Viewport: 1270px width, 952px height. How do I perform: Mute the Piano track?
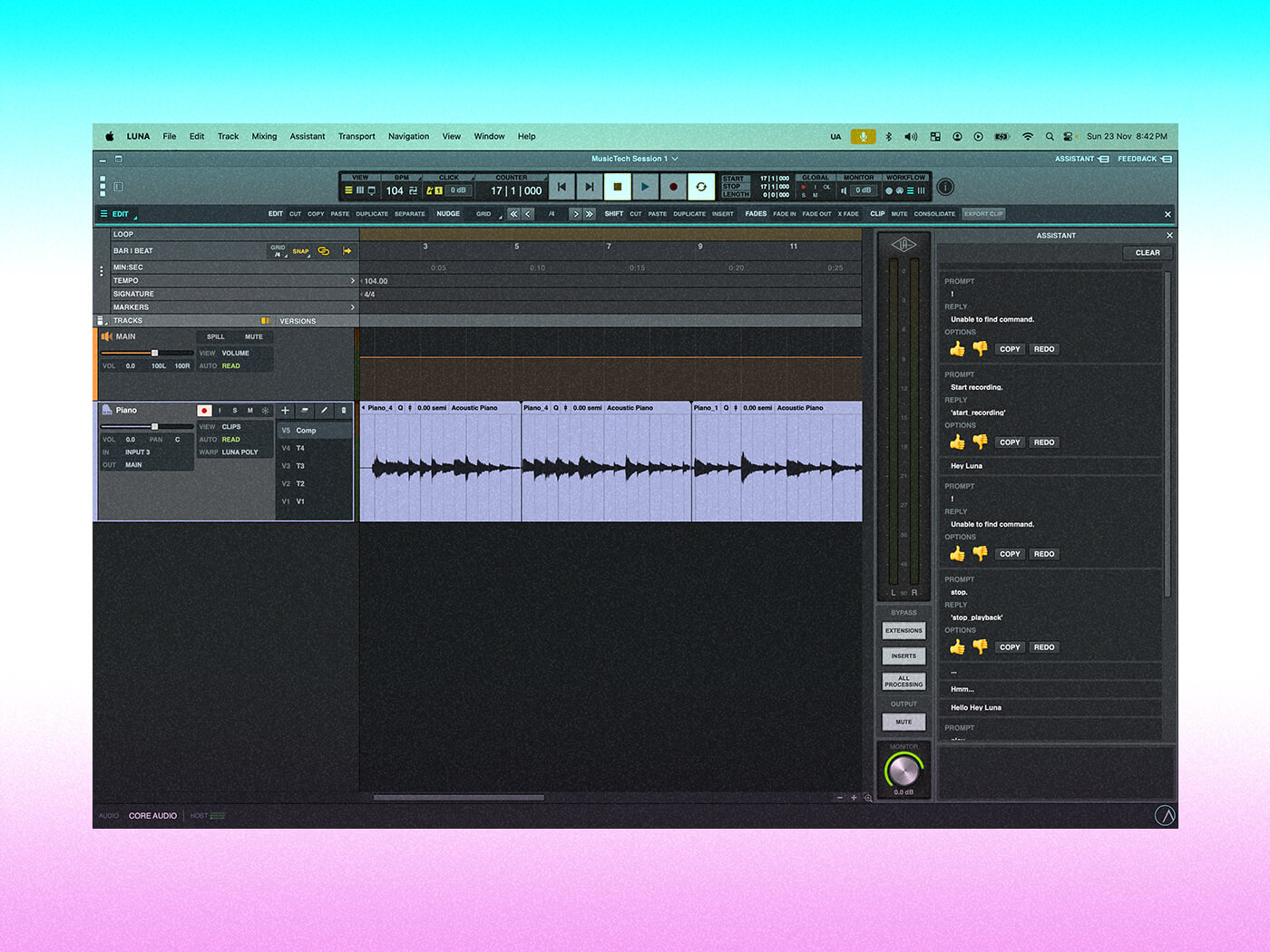[x=250, y=411]
